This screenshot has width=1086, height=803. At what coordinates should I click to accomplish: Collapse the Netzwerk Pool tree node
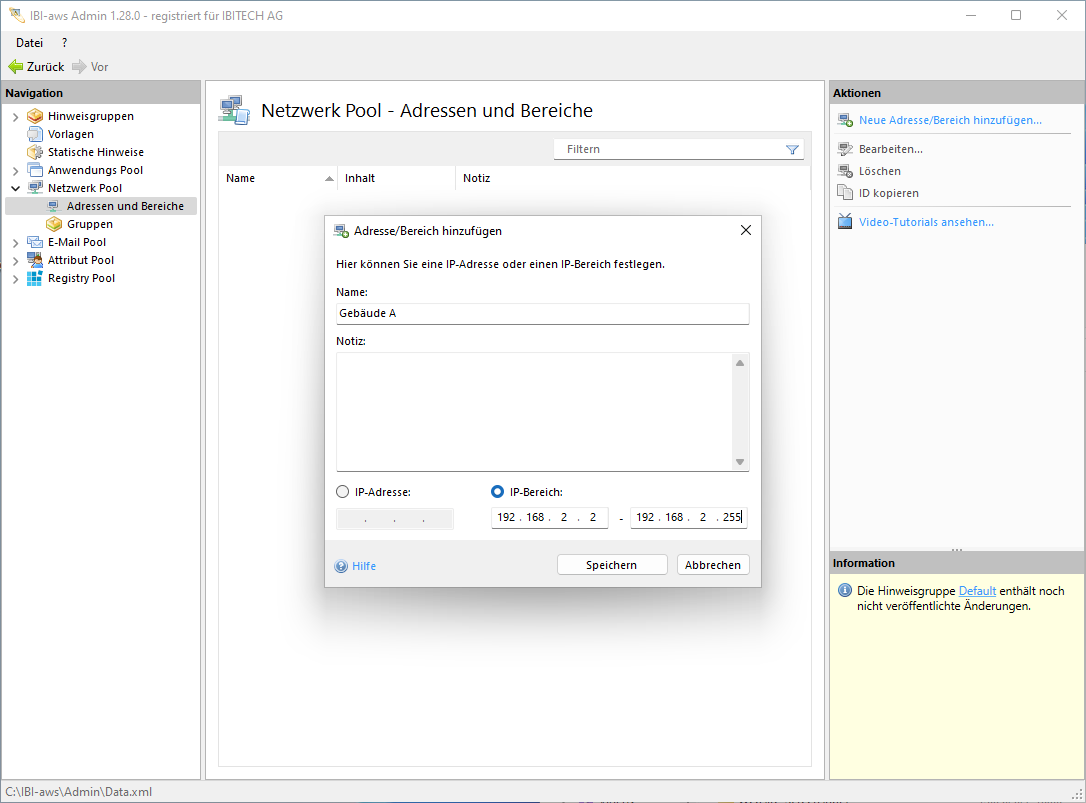15,188
